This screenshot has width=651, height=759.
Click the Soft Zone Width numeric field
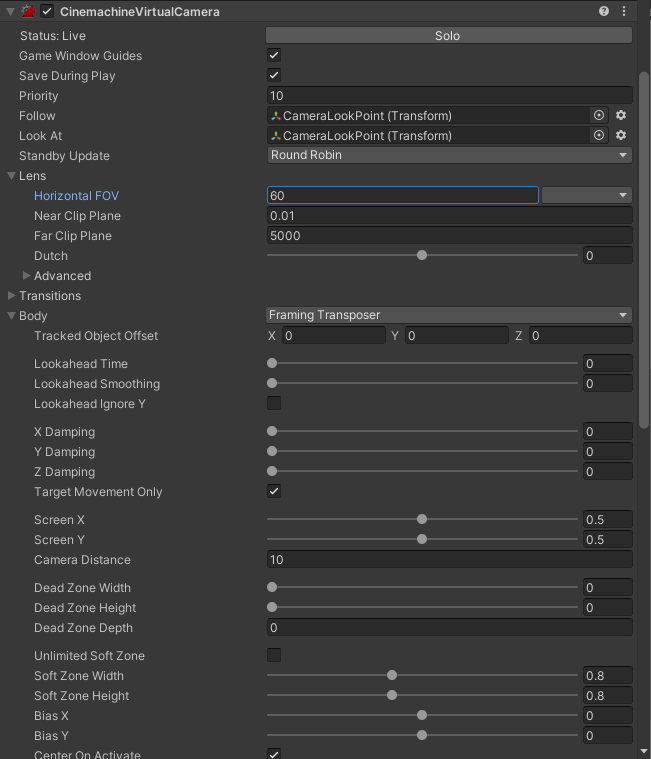[x=607, y=675]
